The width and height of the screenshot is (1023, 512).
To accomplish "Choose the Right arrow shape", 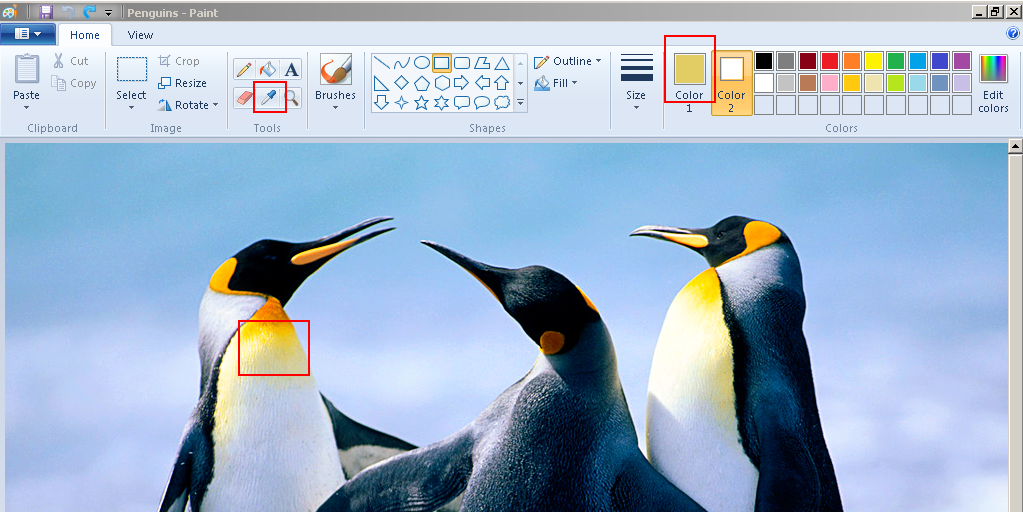I will point(462,83).
